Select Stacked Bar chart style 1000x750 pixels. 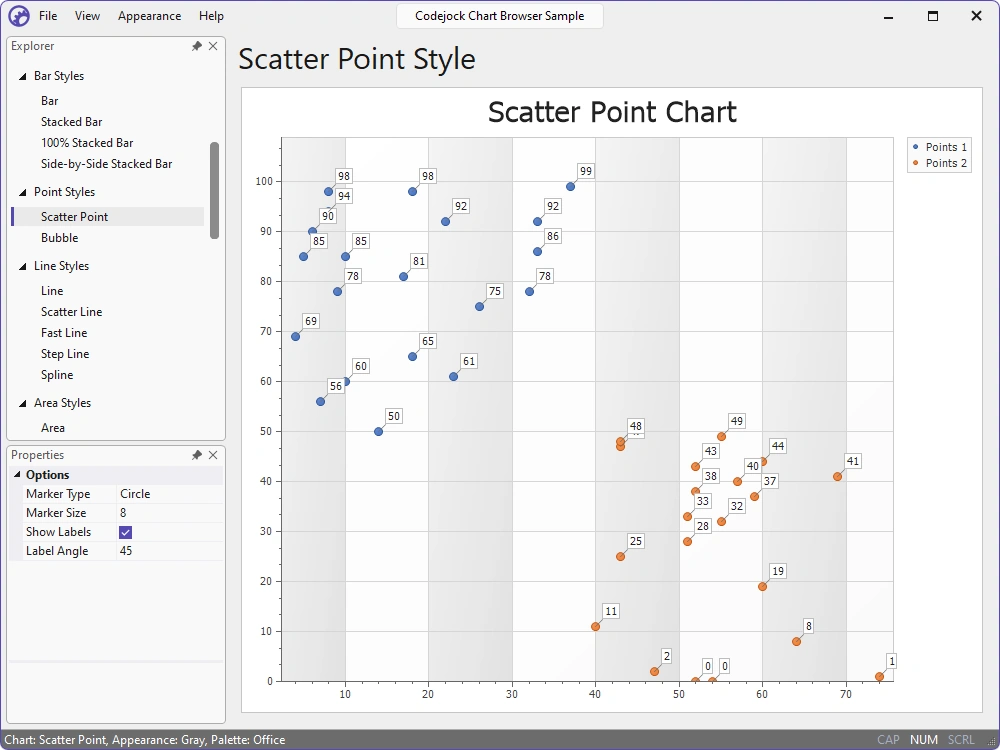click(x=71, y=122)
